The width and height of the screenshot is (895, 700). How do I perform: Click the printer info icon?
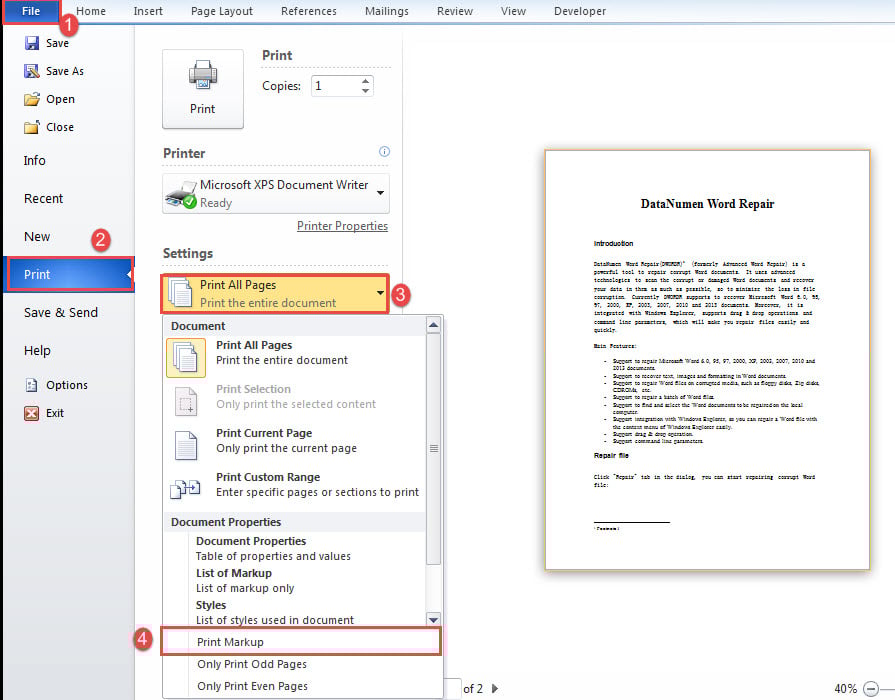(384, 152)
